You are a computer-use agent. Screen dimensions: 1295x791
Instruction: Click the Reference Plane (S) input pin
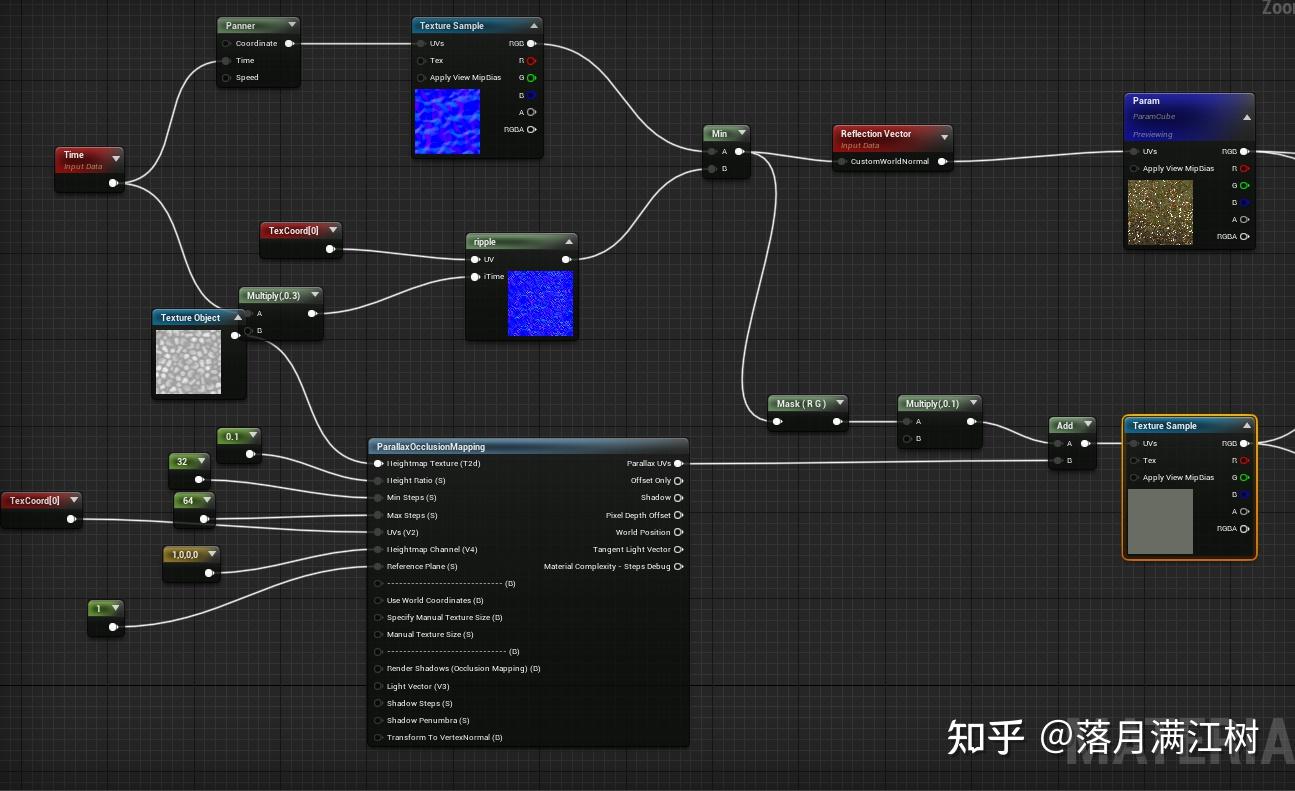pos(378,566)
